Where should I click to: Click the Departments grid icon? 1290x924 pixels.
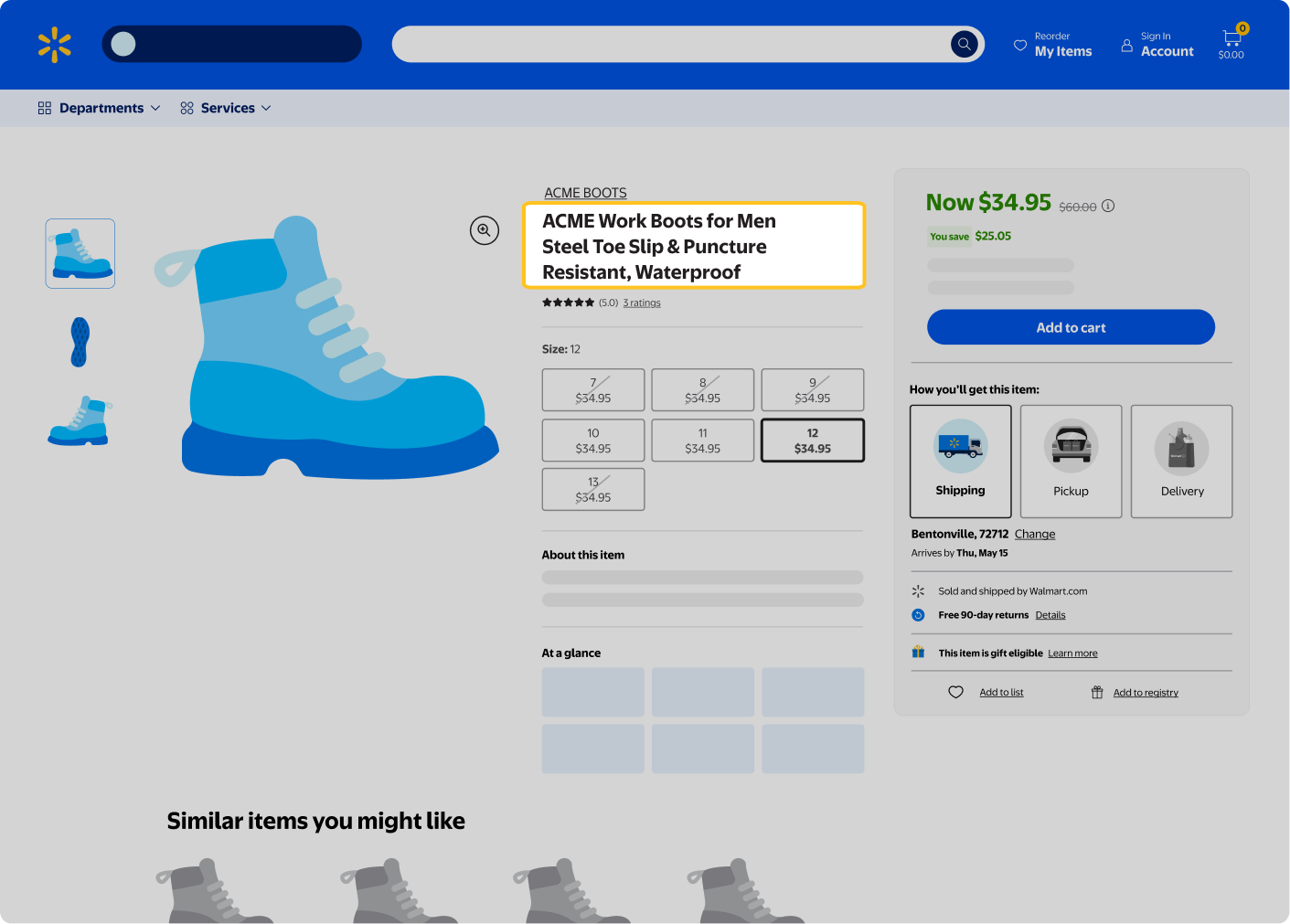point(45,108)
